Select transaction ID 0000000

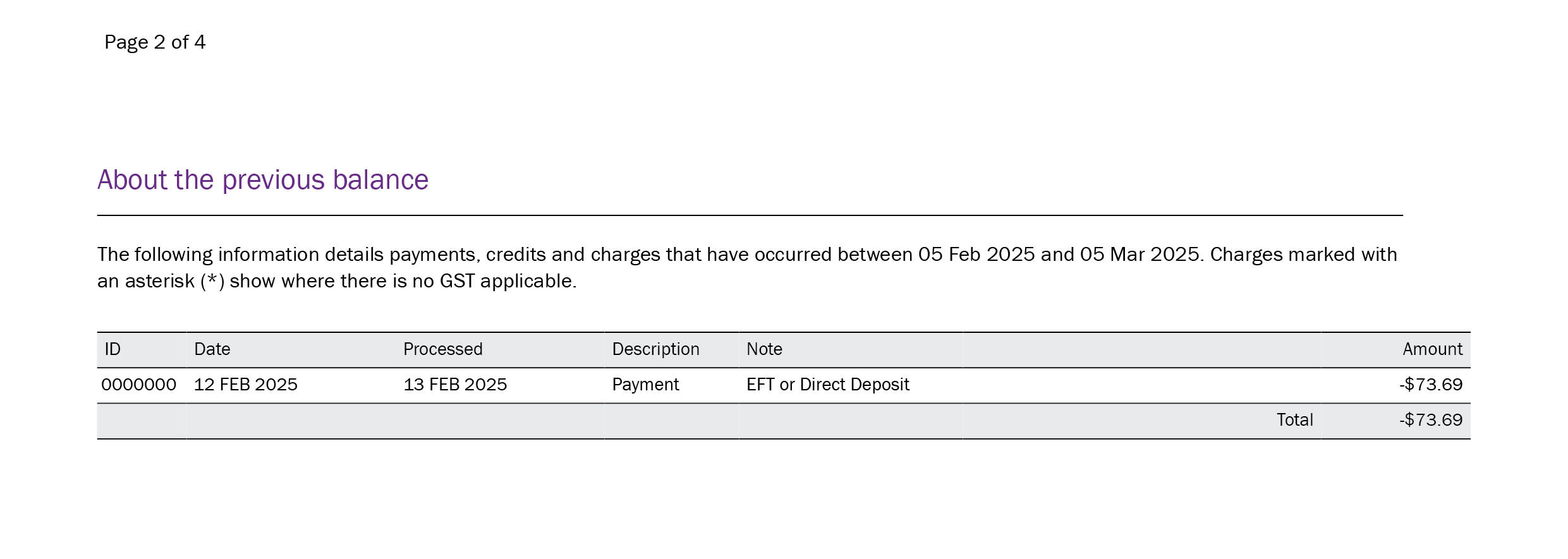coord(139,385)
